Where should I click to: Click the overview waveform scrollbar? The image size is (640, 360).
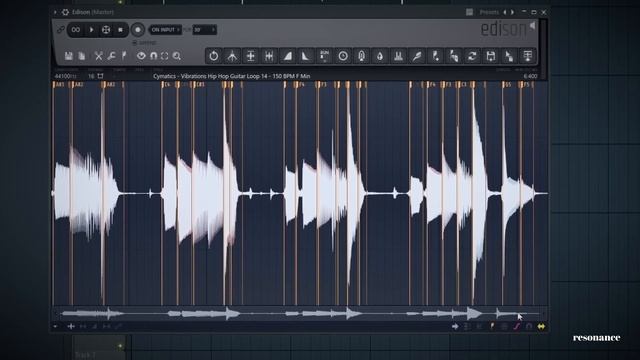pyautogui.click(x=300, y=313)
